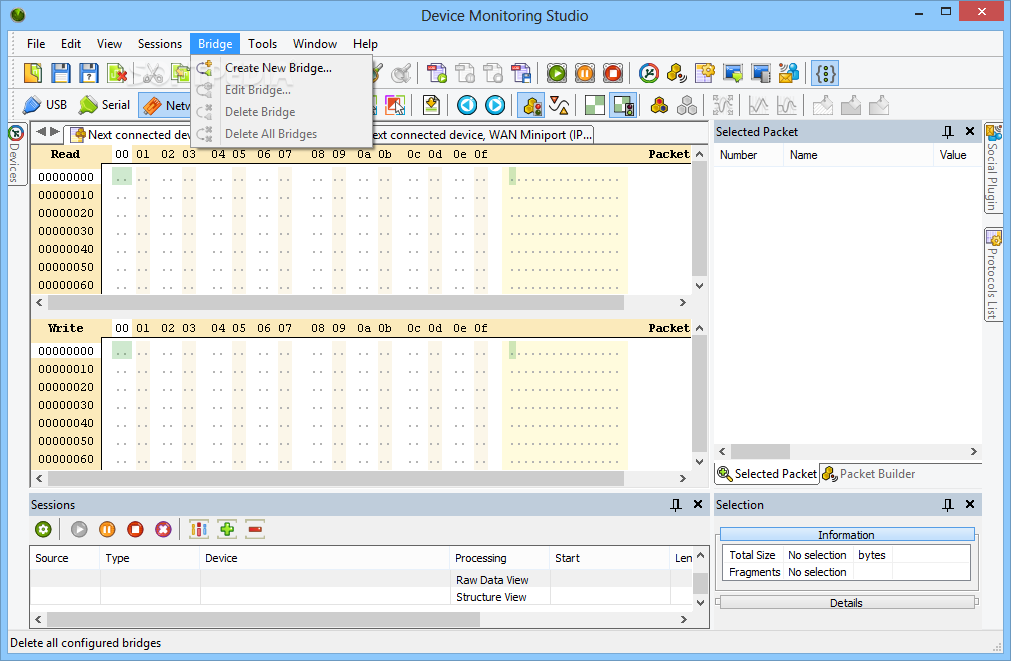Click the red minus remove icon in Sessions
Screen dimensions: 1011x661
(x=255, y=529)
